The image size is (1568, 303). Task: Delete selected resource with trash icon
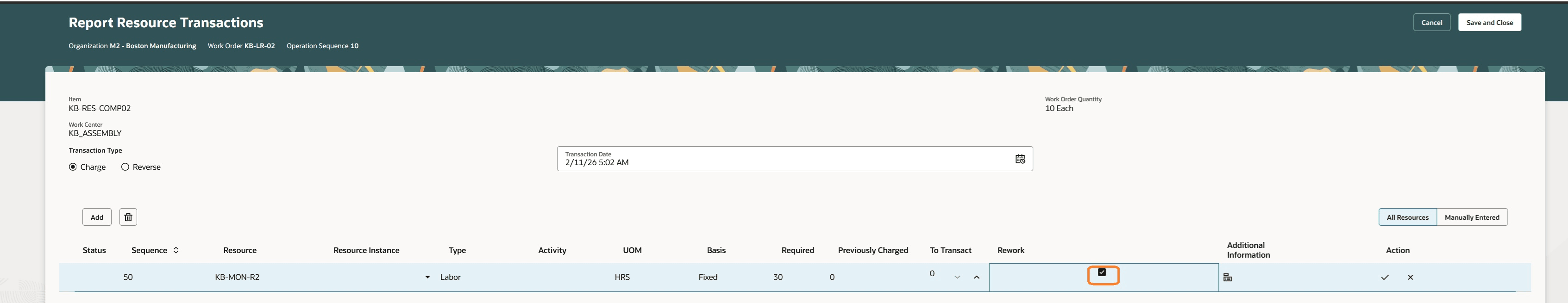[128, 217]
